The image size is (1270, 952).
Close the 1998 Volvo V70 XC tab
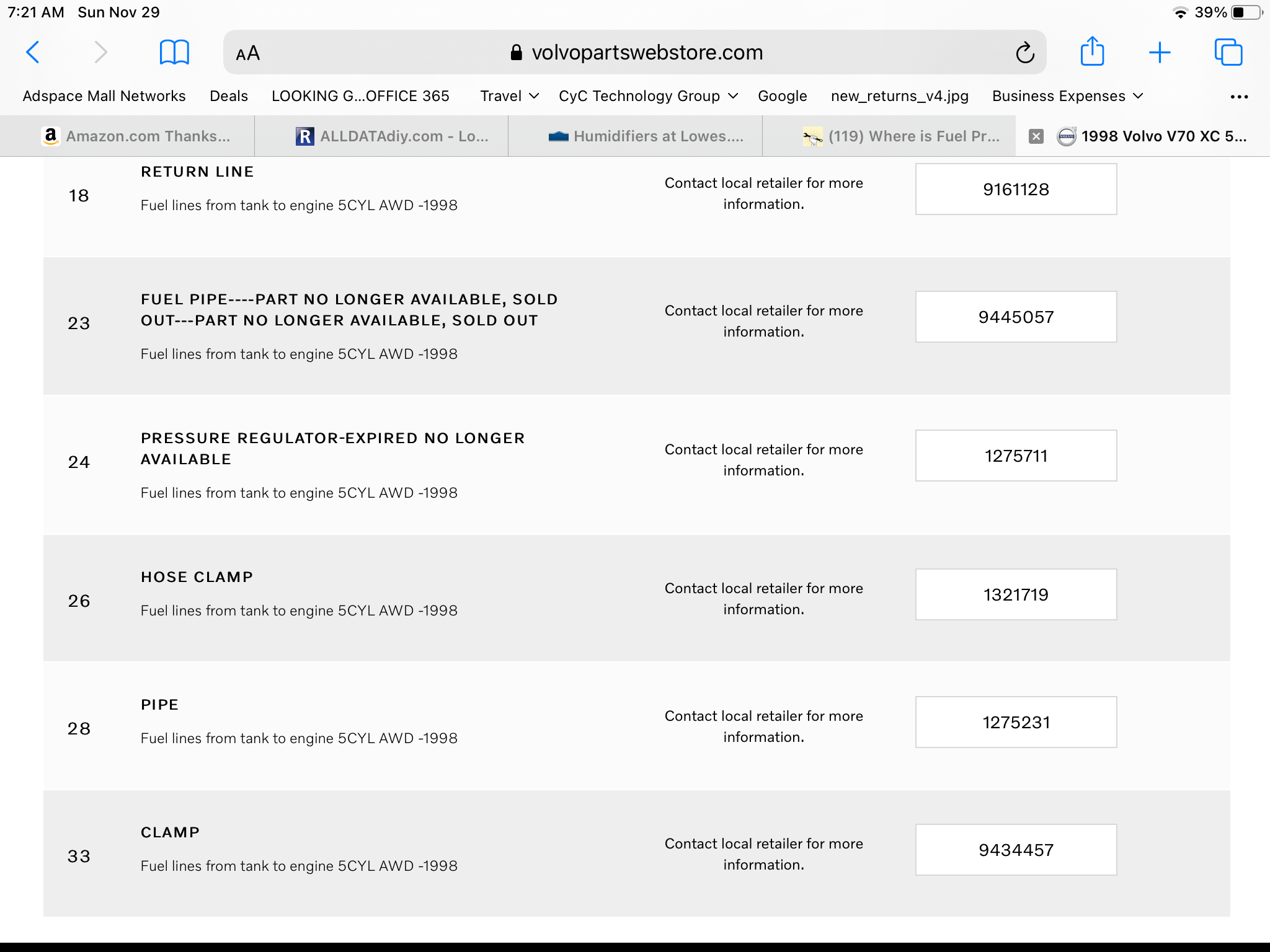(x=1036, y=136)
